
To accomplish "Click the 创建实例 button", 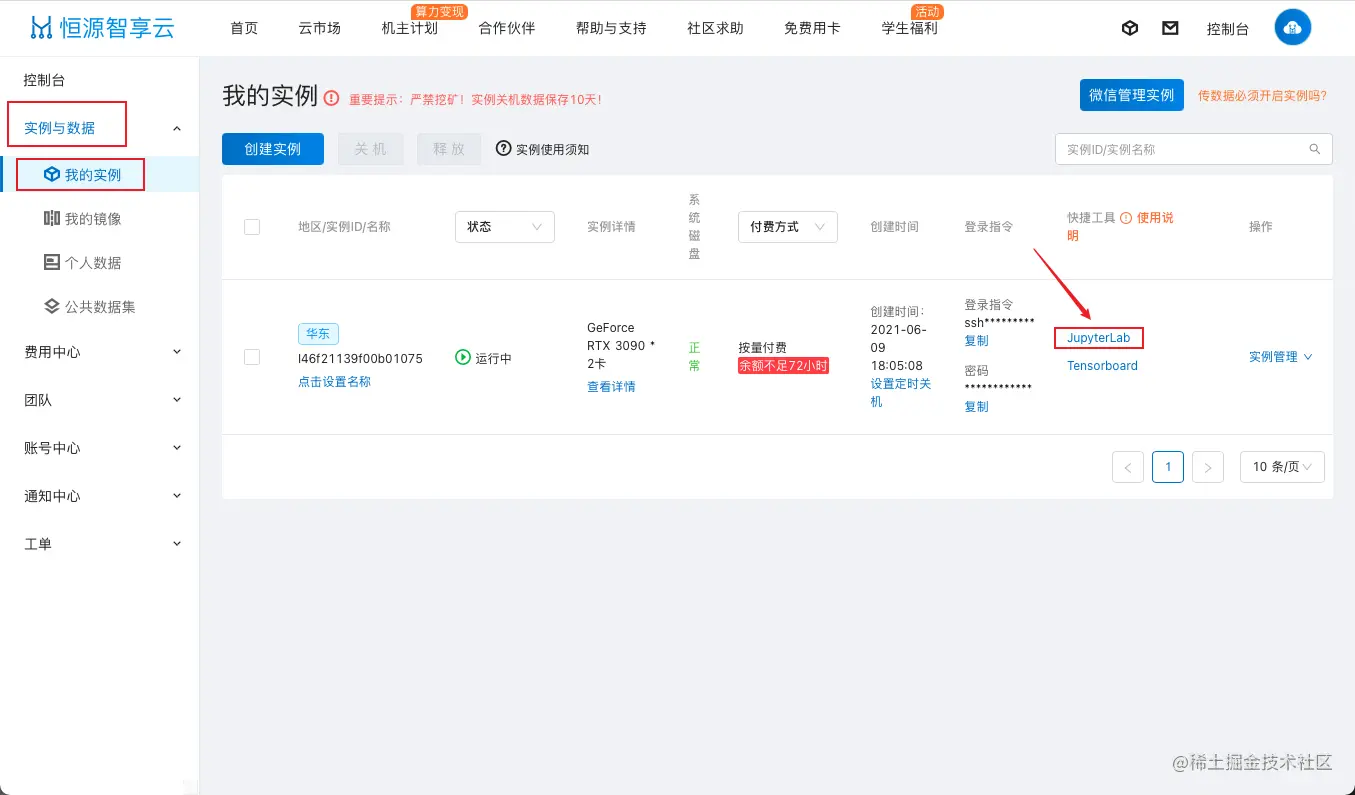I will [x=273, y=149].
